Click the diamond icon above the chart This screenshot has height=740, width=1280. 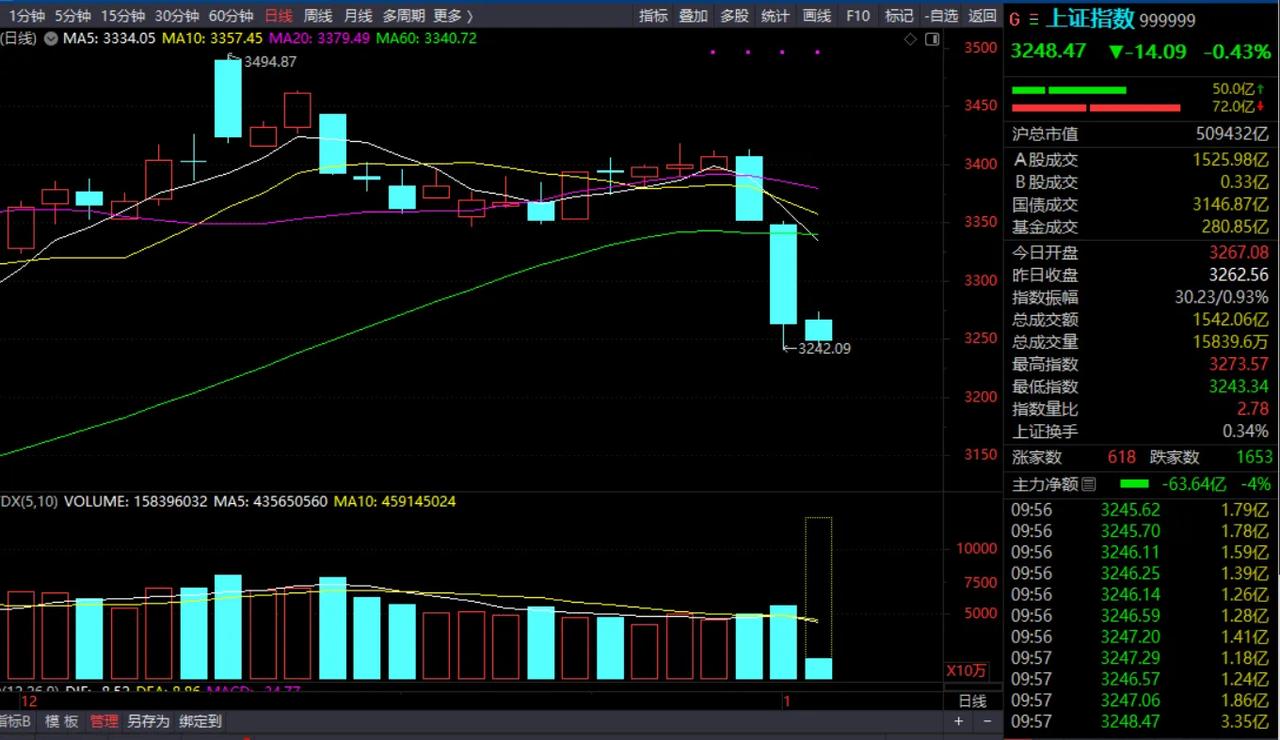910,39
